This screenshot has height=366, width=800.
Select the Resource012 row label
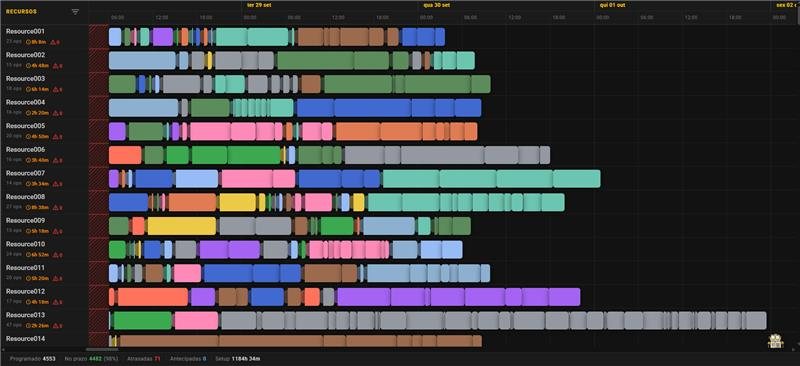coord(26,292)
